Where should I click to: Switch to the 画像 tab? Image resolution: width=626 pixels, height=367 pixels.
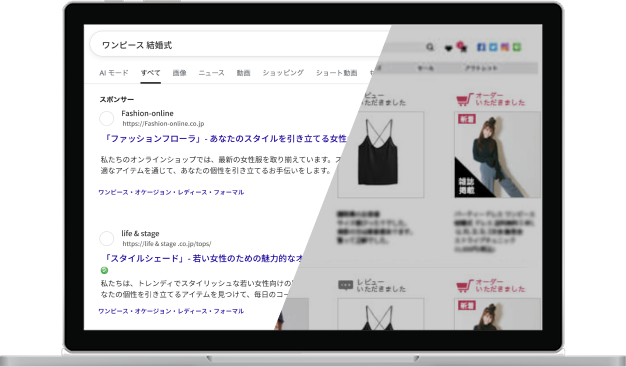point(179,73)
